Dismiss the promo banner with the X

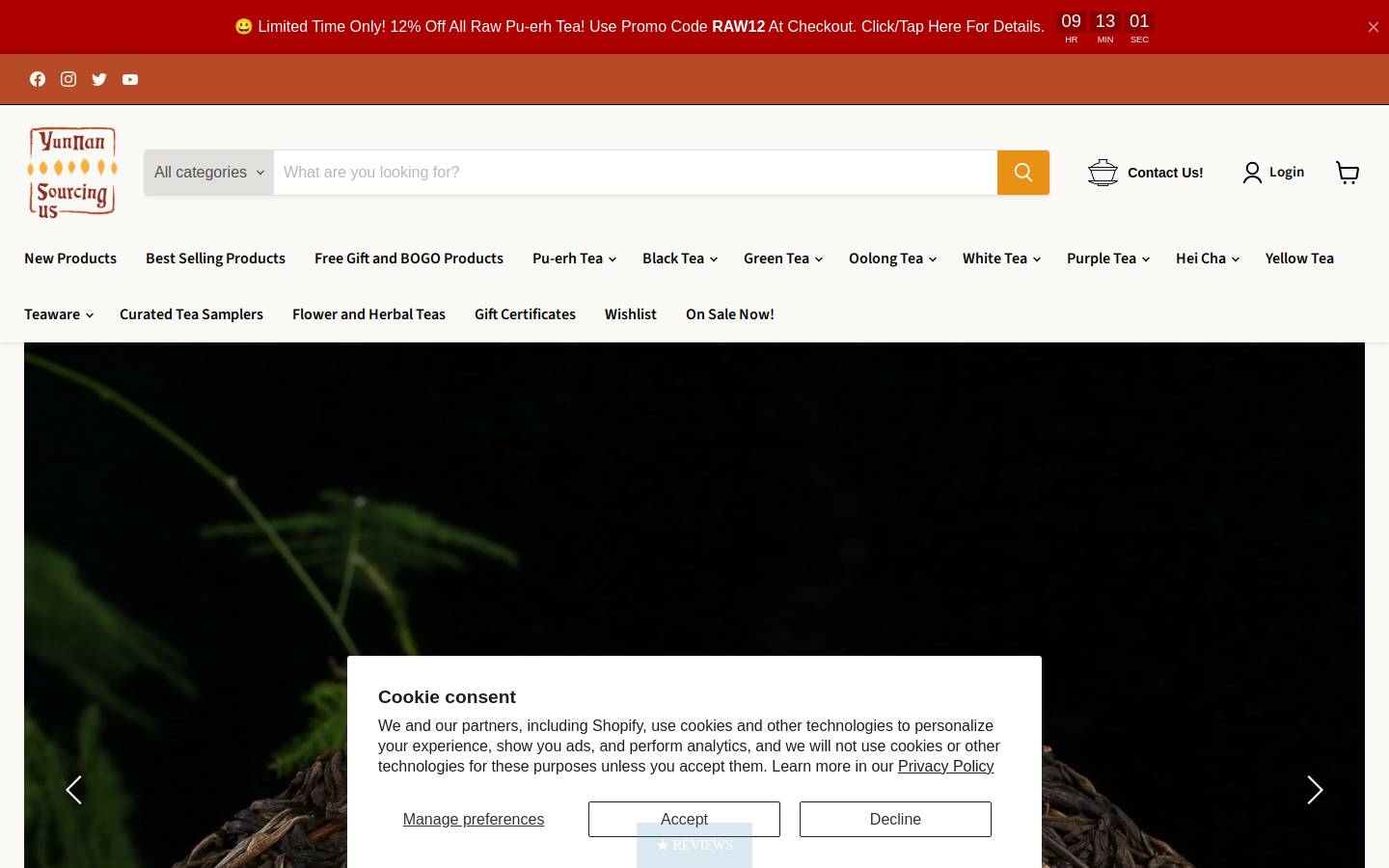pos(1374,27)
